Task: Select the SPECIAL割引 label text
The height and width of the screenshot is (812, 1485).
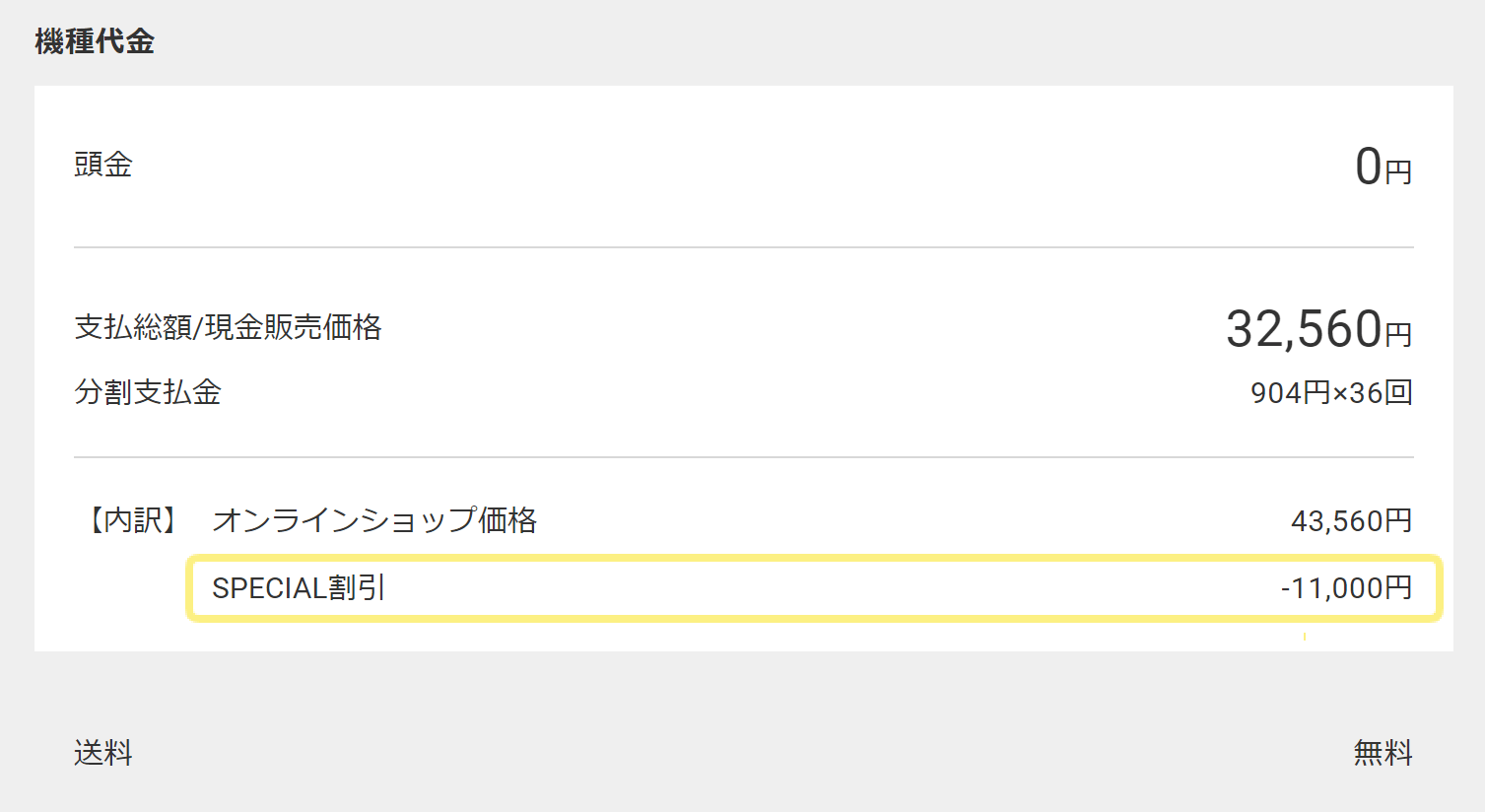Action: click(299, 588)
